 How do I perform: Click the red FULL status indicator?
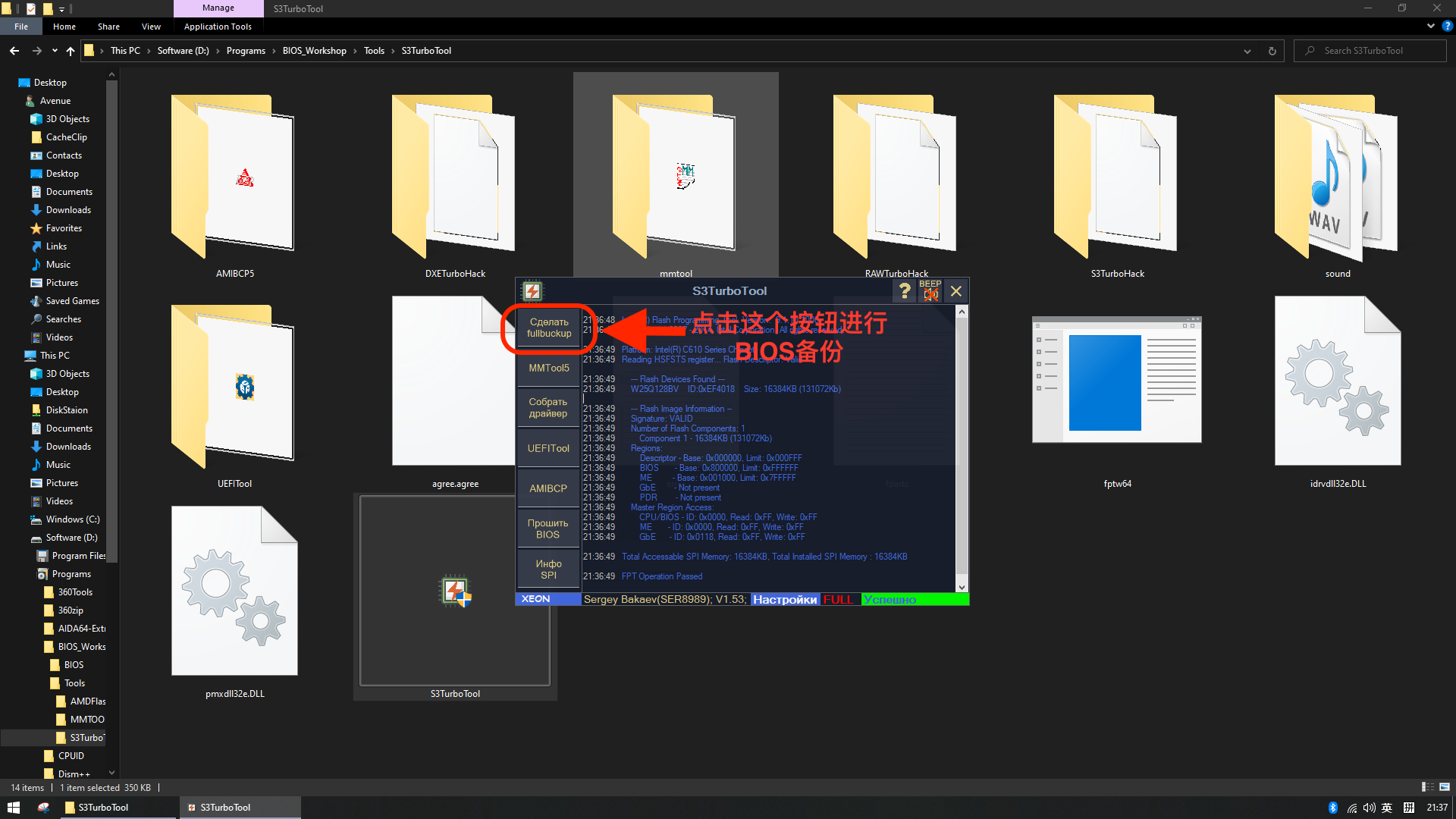click(x=839, y=599)
